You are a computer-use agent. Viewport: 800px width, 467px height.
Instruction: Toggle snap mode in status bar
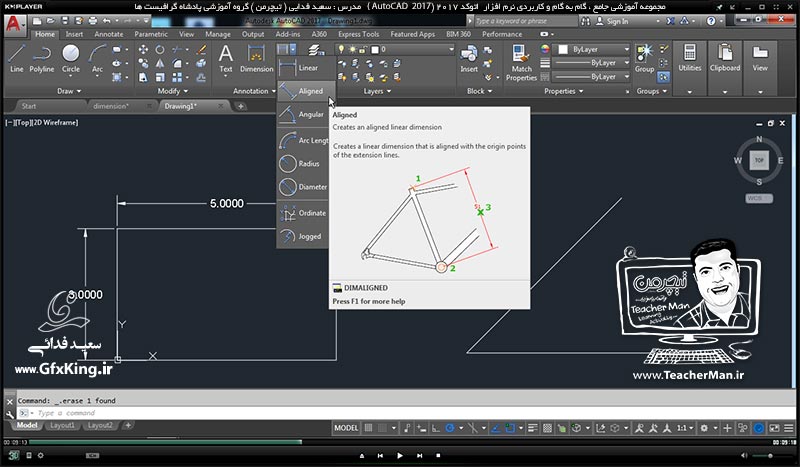[382, 428]
